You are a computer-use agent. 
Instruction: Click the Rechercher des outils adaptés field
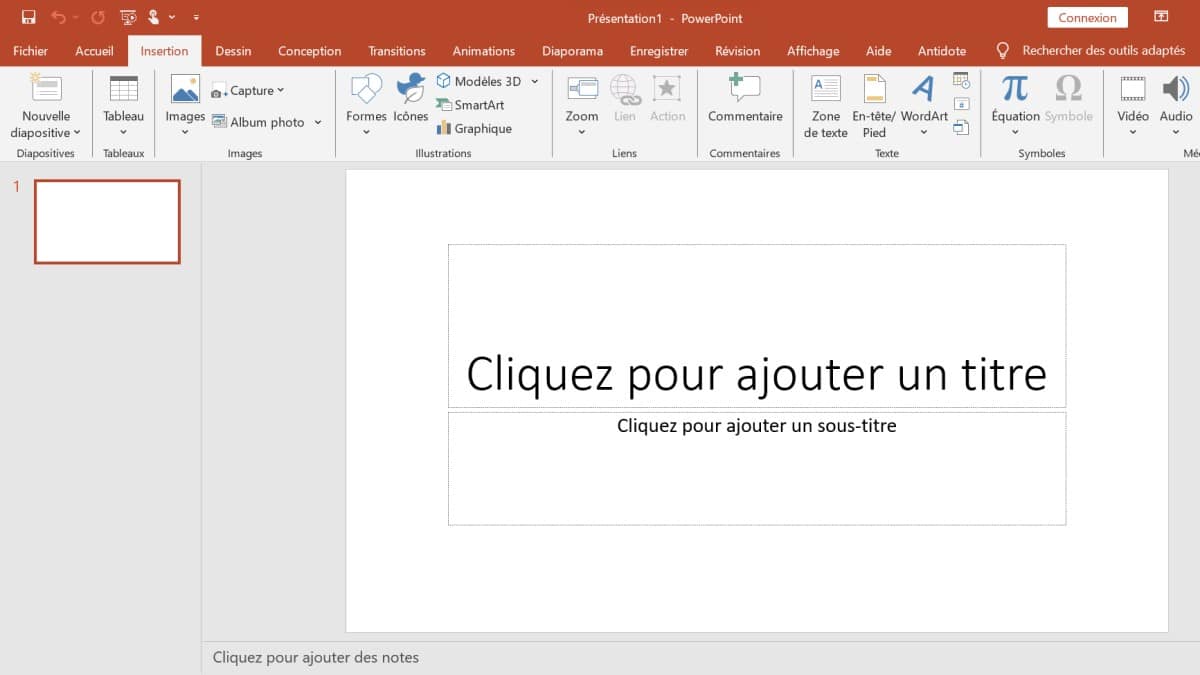1103,51
